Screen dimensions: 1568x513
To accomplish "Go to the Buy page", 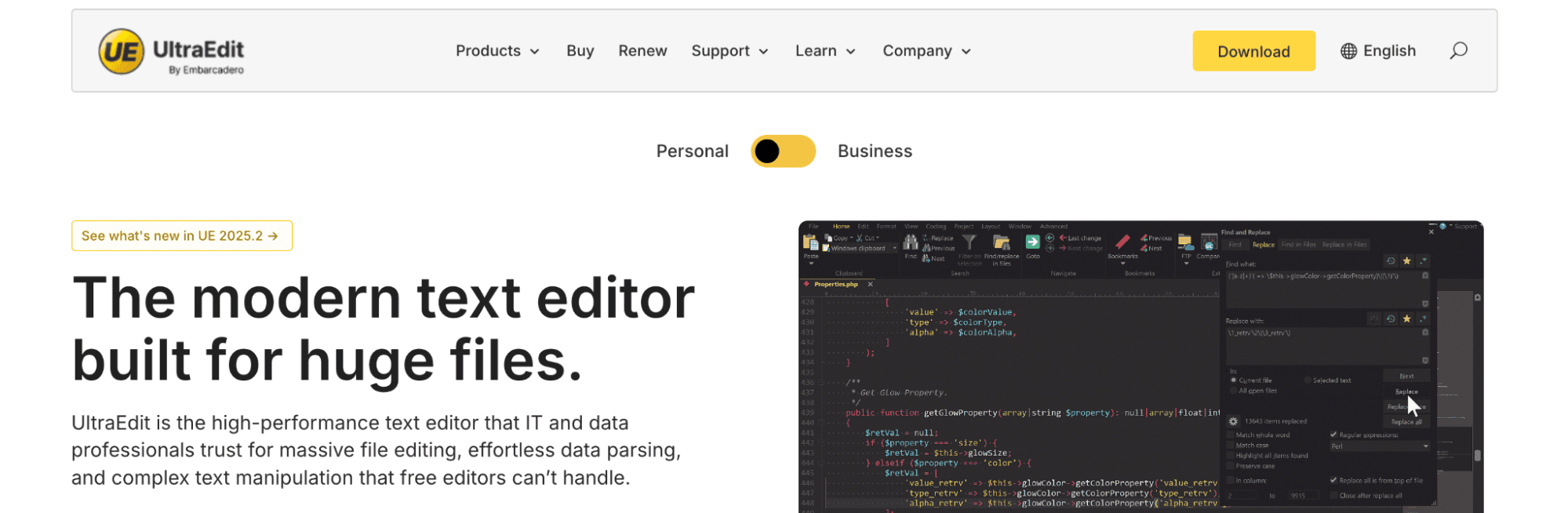I will point(580,51).
